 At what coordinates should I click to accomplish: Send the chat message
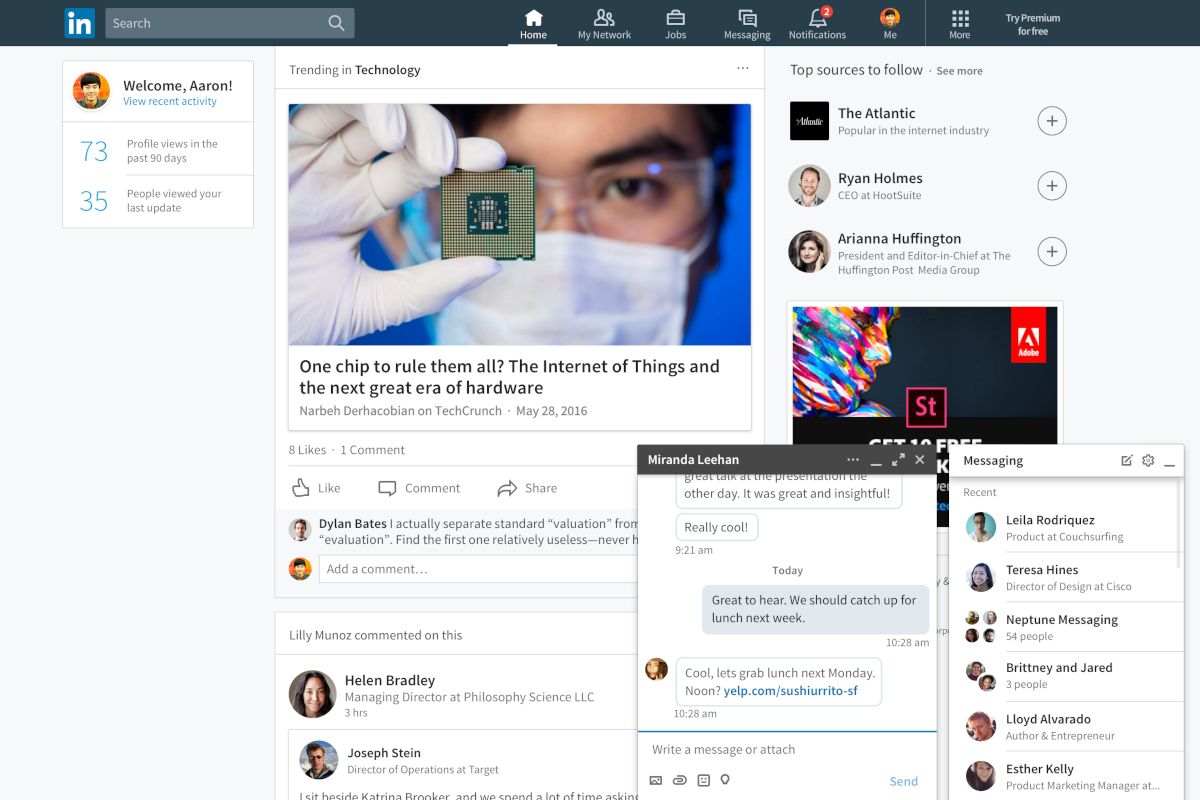pyautogui.click(x=903, y=781)
